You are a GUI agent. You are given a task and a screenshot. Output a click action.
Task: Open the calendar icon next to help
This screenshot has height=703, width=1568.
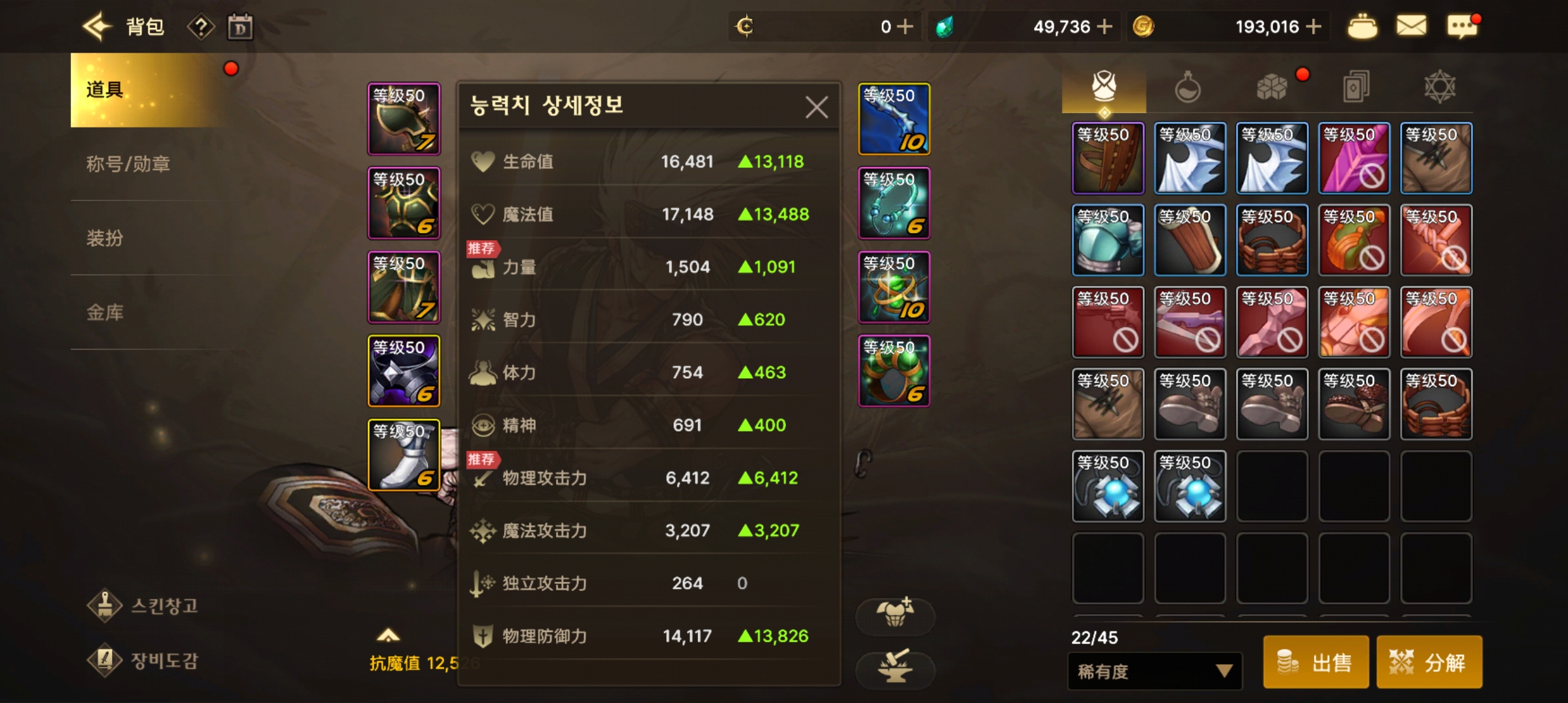[x=240, y=27]
